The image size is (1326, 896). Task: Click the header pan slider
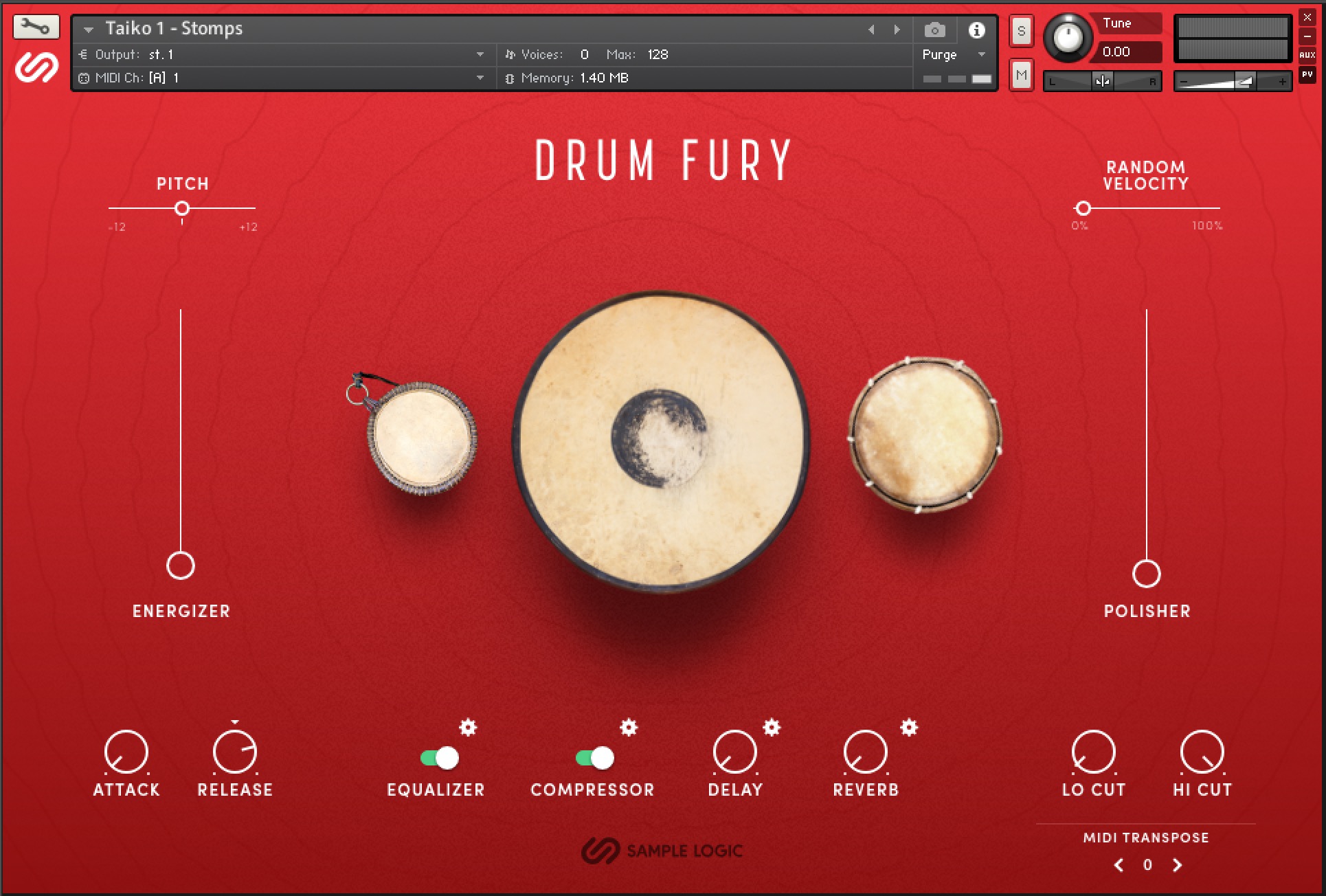click(x=1102, y=81)
